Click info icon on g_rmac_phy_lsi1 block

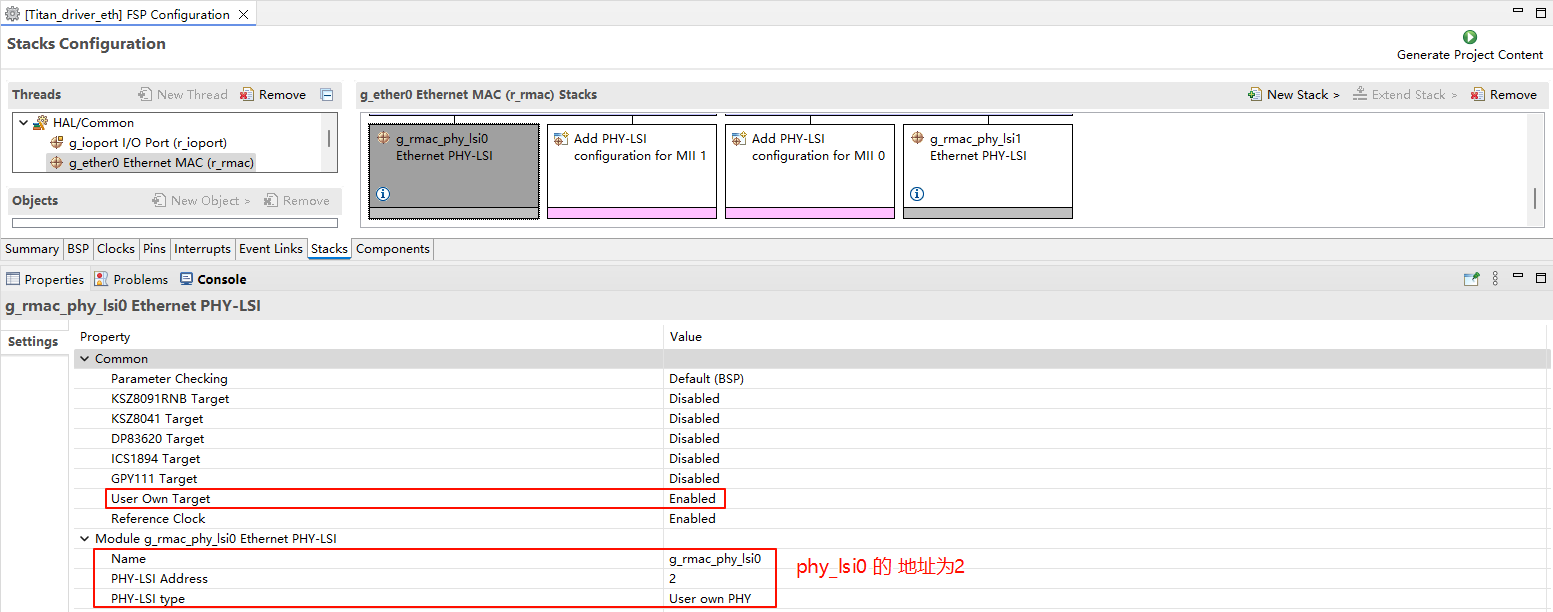[917, 194]
